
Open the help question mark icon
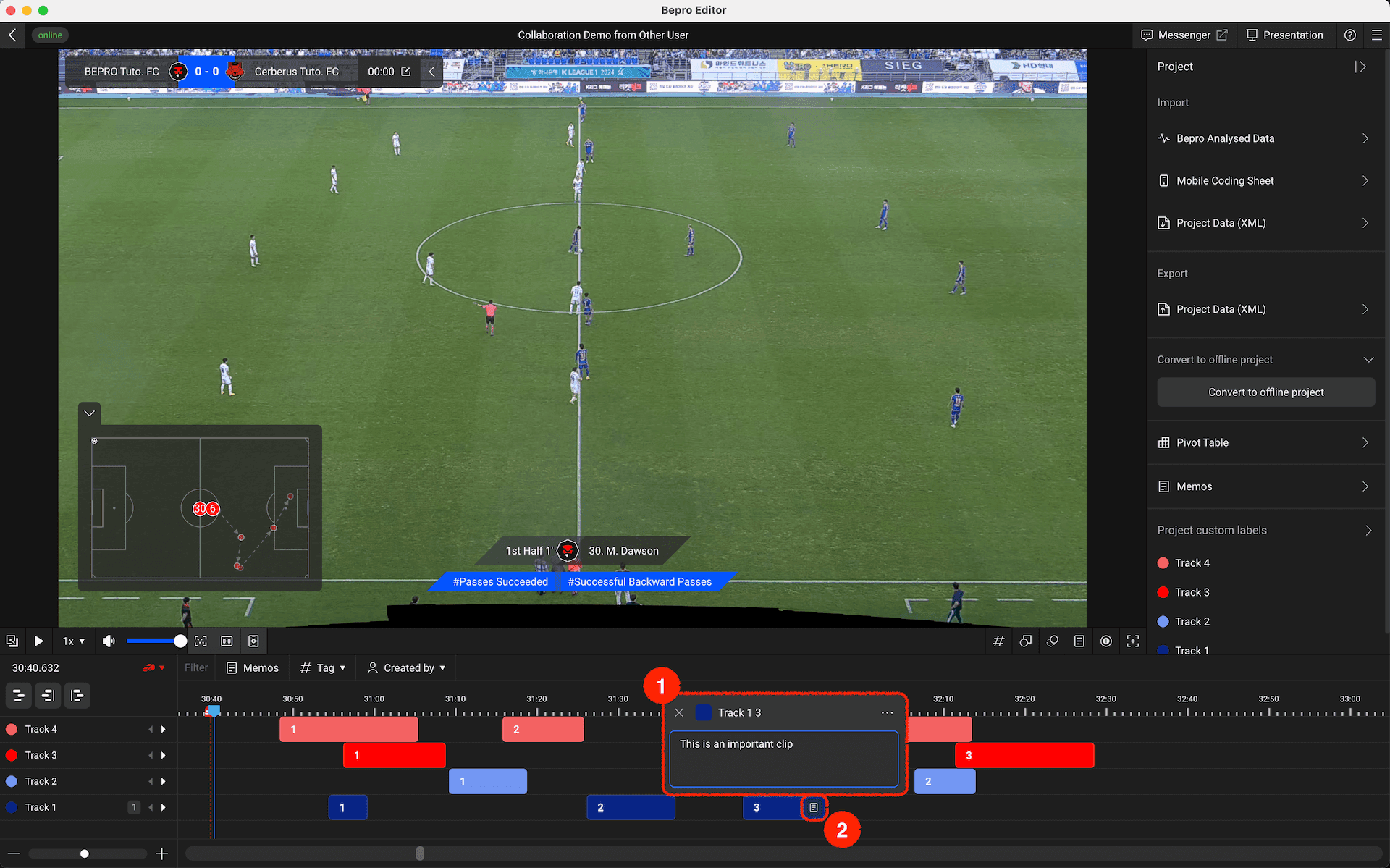(1349, 35)
